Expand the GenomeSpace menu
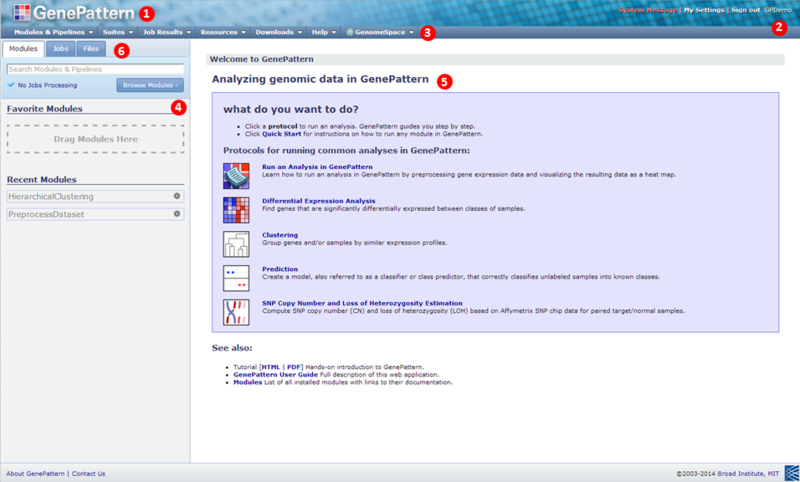 (380, 32)
